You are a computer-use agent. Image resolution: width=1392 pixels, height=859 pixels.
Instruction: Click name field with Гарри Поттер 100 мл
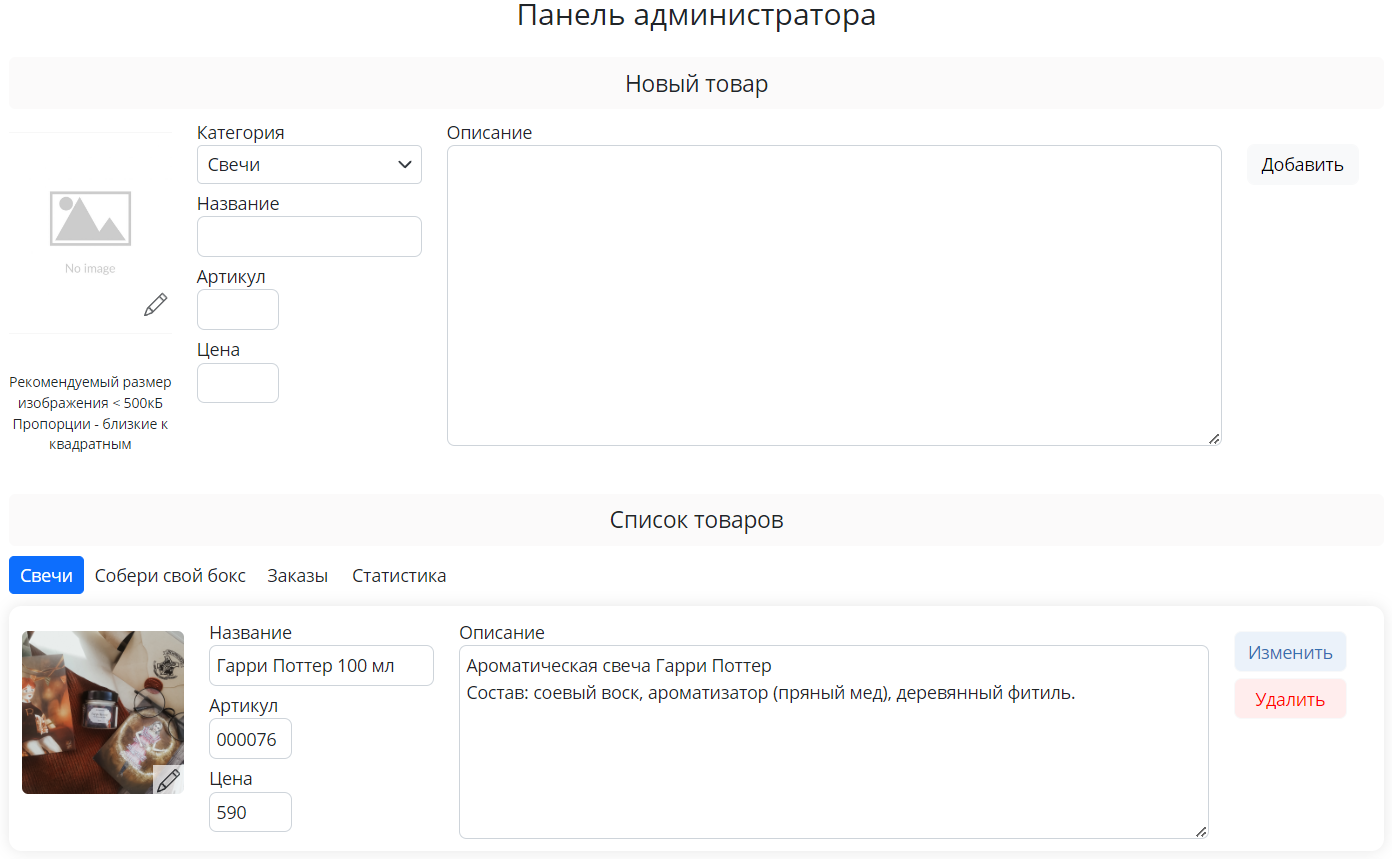(x=321, y=666)
